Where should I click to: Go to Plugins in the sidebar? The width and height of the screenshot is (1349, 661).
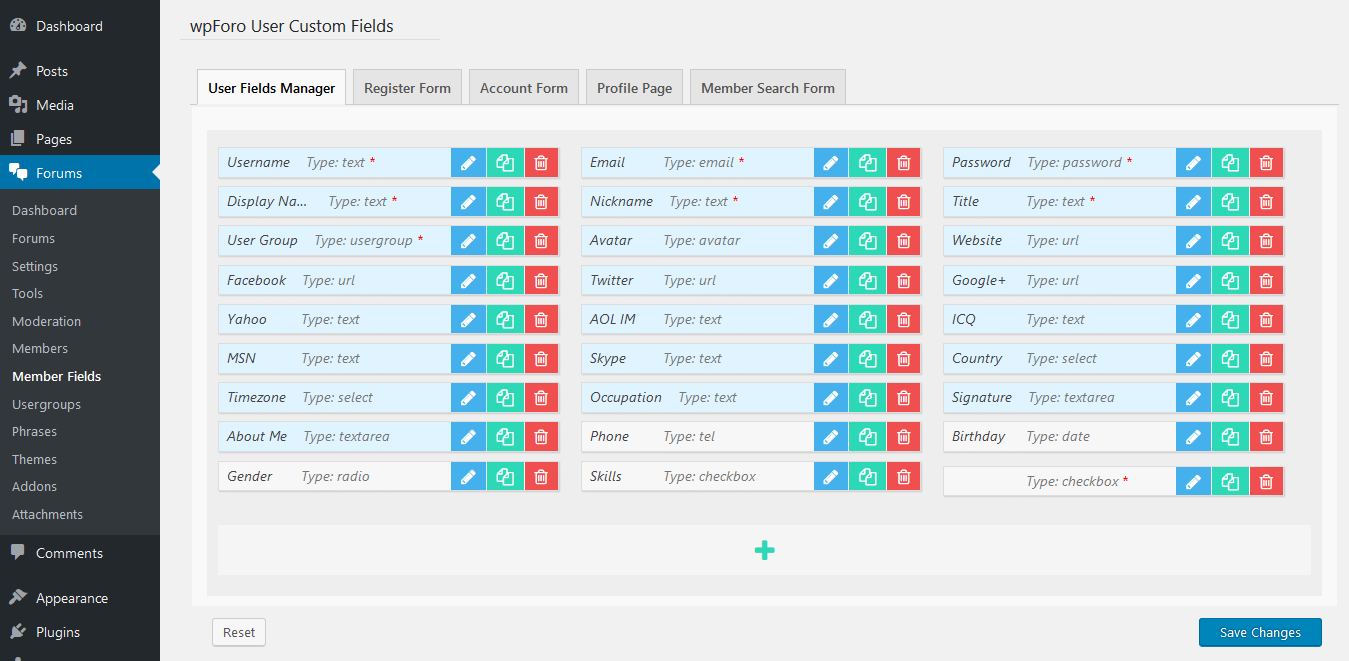coord(58,632)
